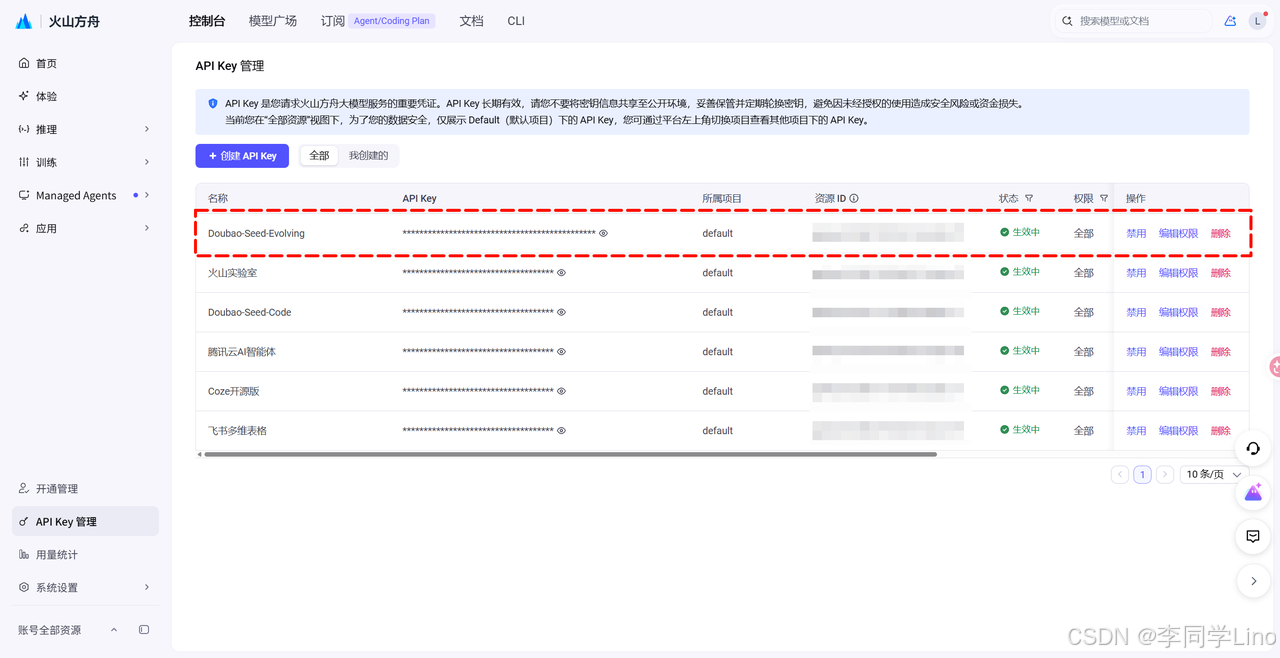Click the 飞书多维表格 name cell
Image resolution: width=1280 pixels, height=658 pixels.
coord(237,431)
